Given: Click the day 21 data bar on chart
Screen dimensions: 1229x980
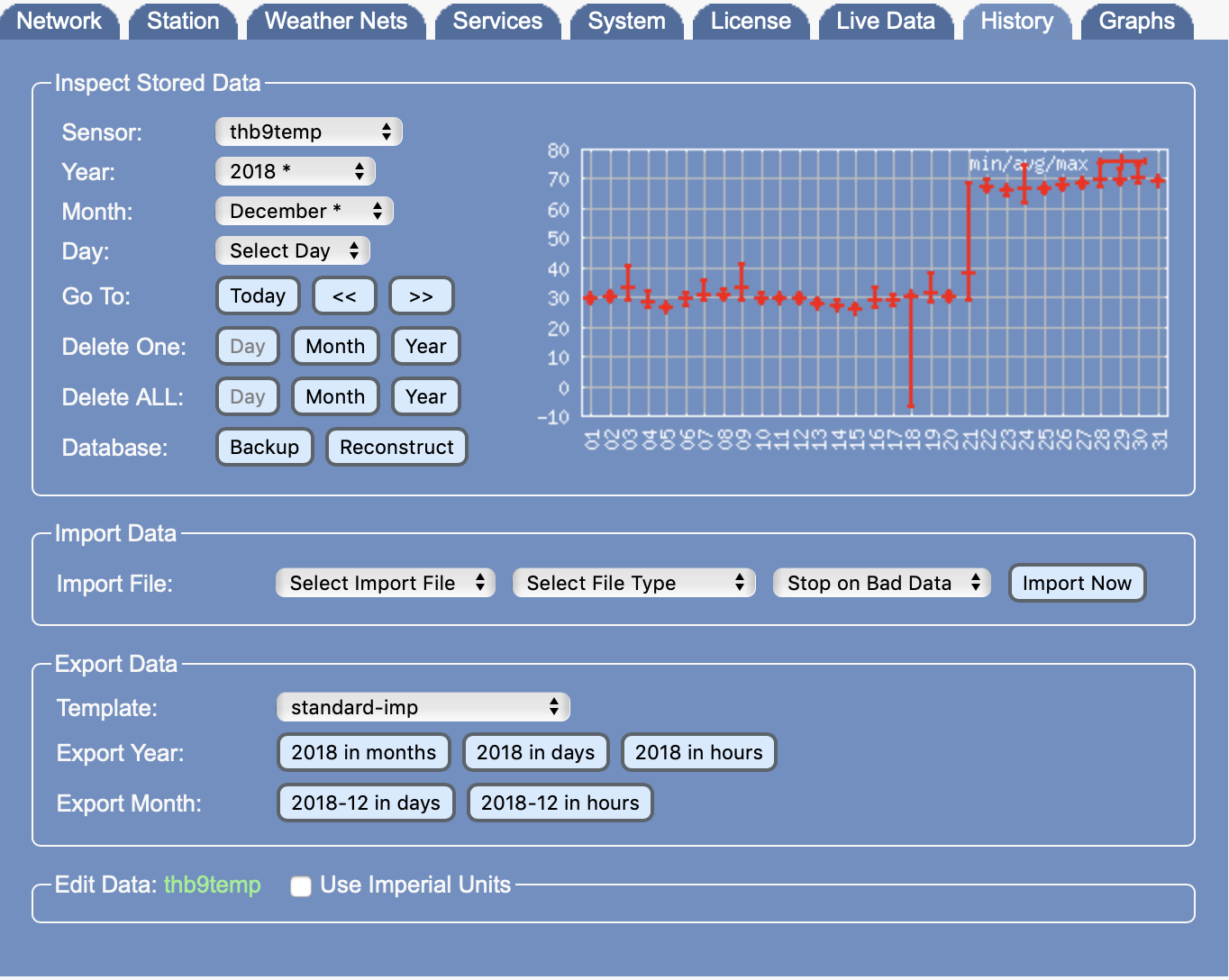Looking at the screenshot, I should [x=969, y=241].
